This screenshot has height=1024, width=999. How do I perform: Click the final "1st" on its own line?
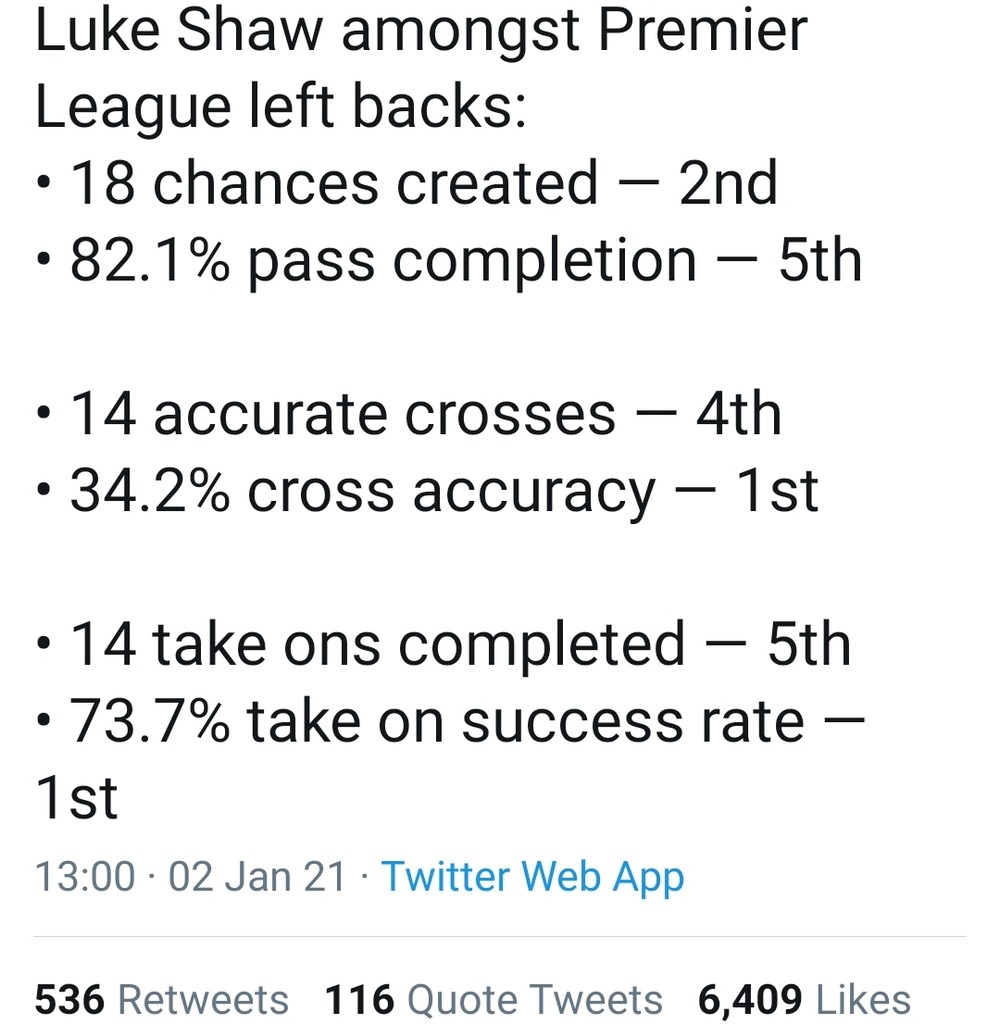76,797
